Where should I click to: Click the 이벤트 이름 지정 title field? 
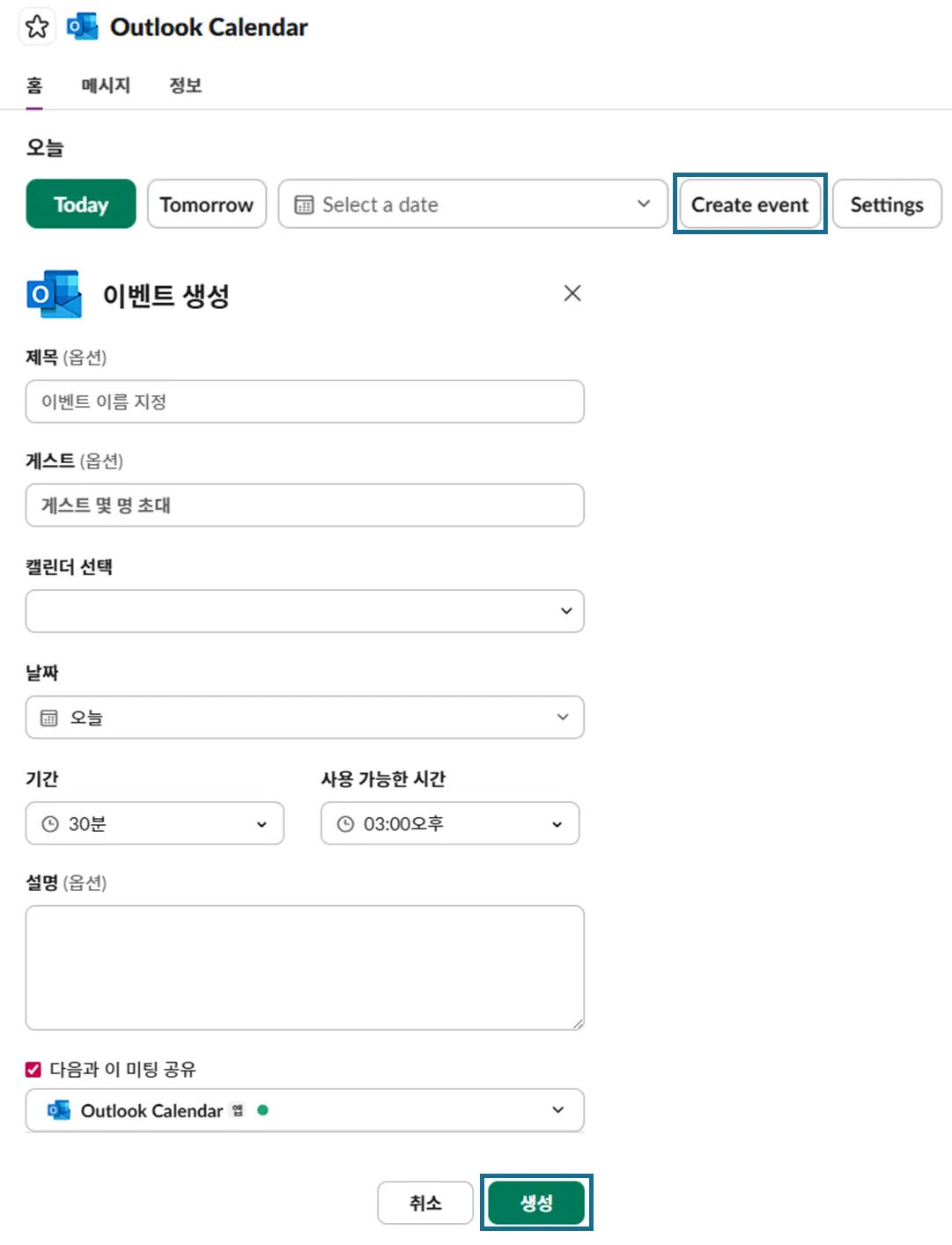coord(305,402)
